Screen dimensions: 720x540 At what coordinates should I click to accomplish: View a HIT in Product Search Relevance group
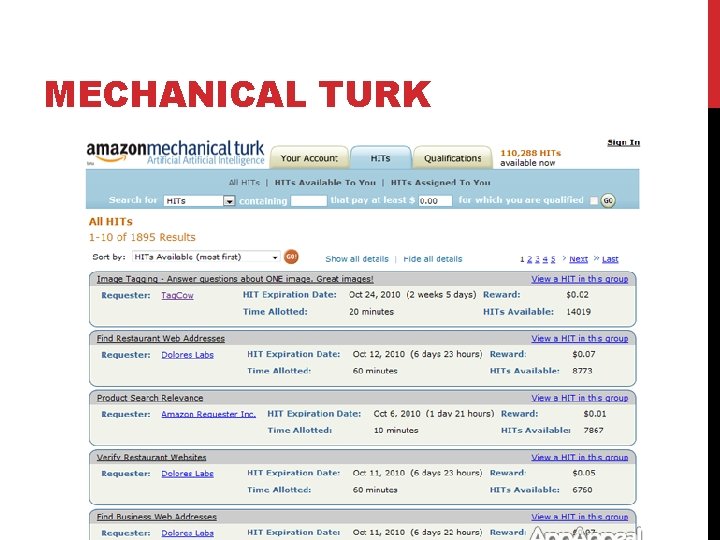(579, 398)
